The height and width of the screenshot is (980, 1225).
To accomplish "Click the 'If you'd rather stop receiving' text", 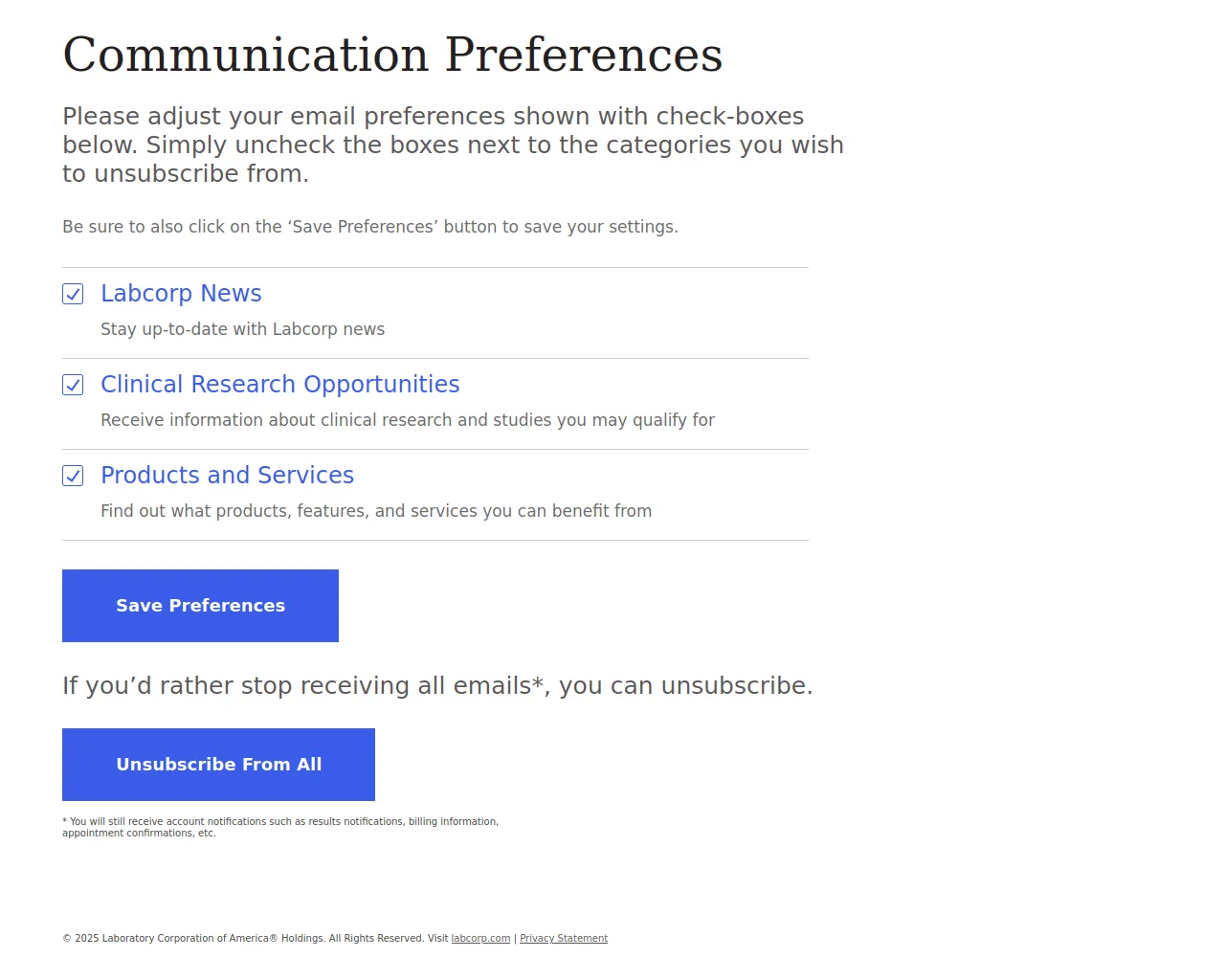I will [436, 686].
